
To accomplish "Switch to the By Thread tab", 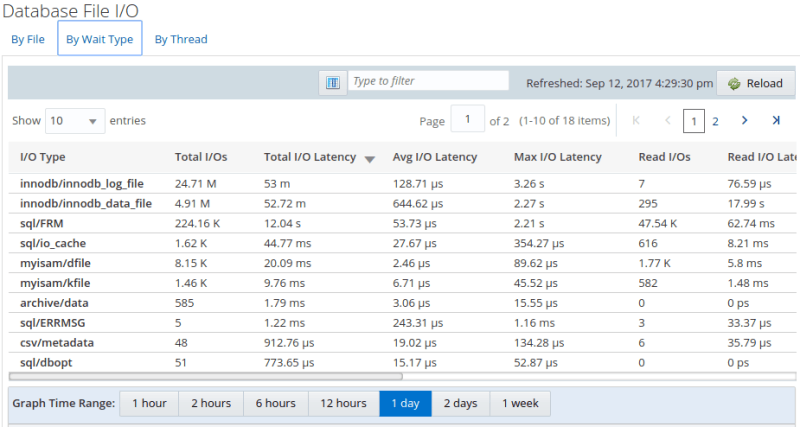I will coord(181,40).
